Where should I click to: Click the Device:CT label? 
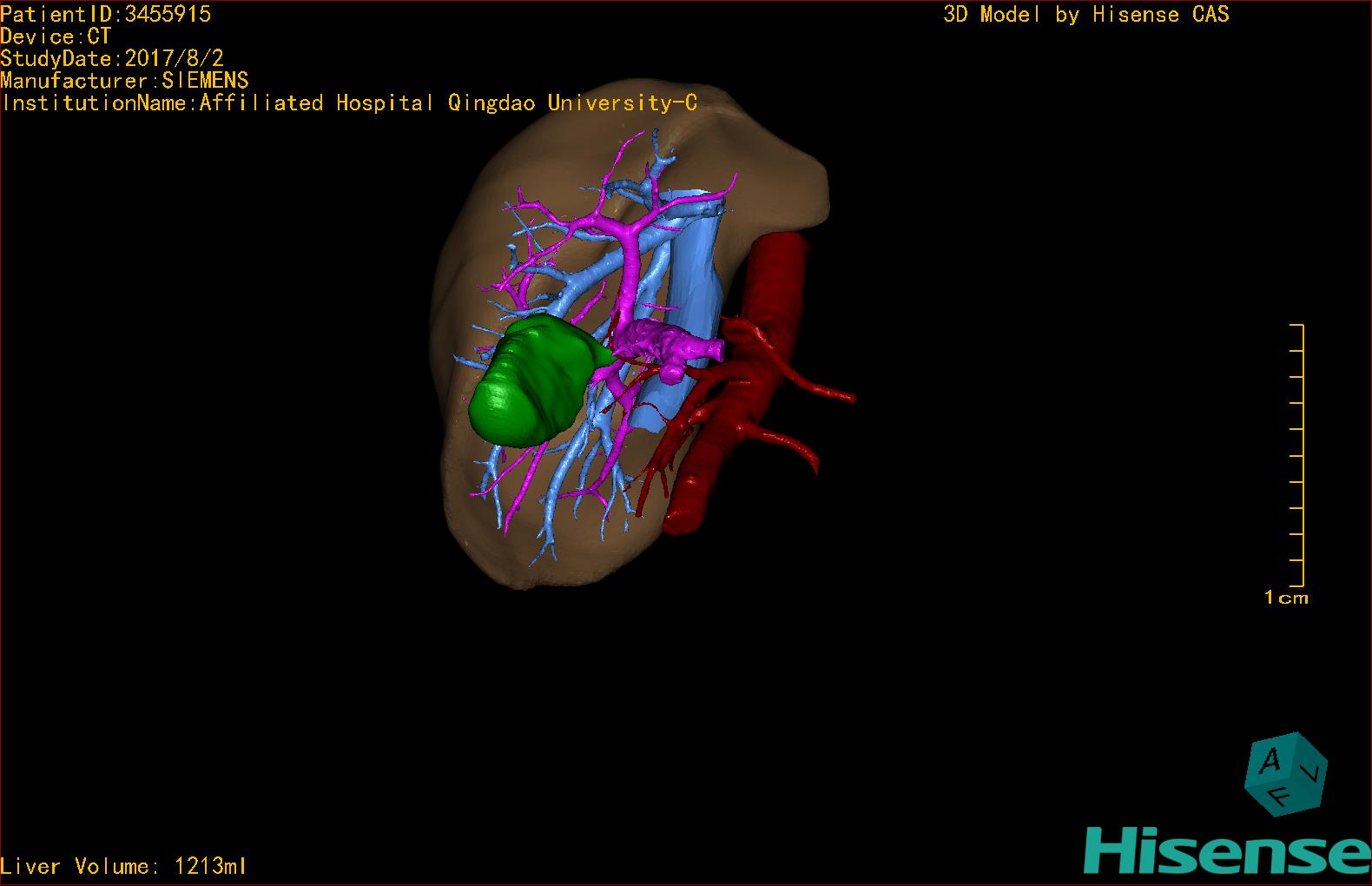coord(56,36)
